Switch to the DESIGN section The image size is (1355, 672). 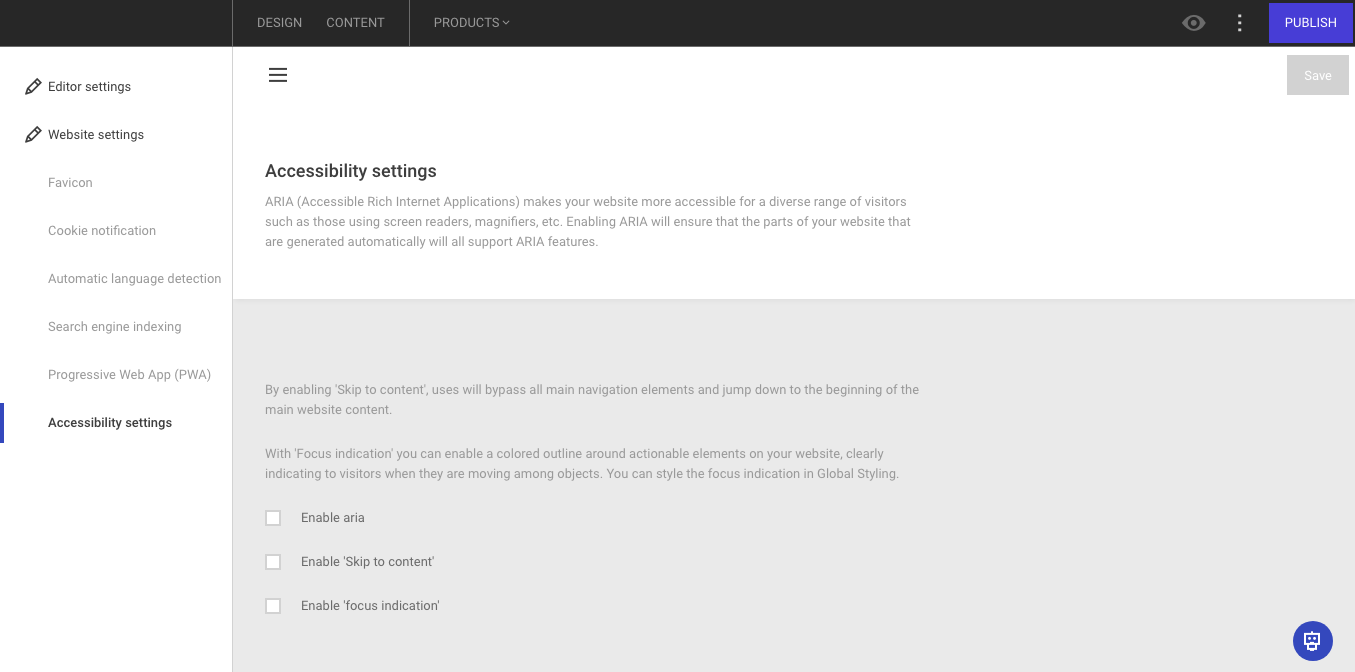(279, 22)
